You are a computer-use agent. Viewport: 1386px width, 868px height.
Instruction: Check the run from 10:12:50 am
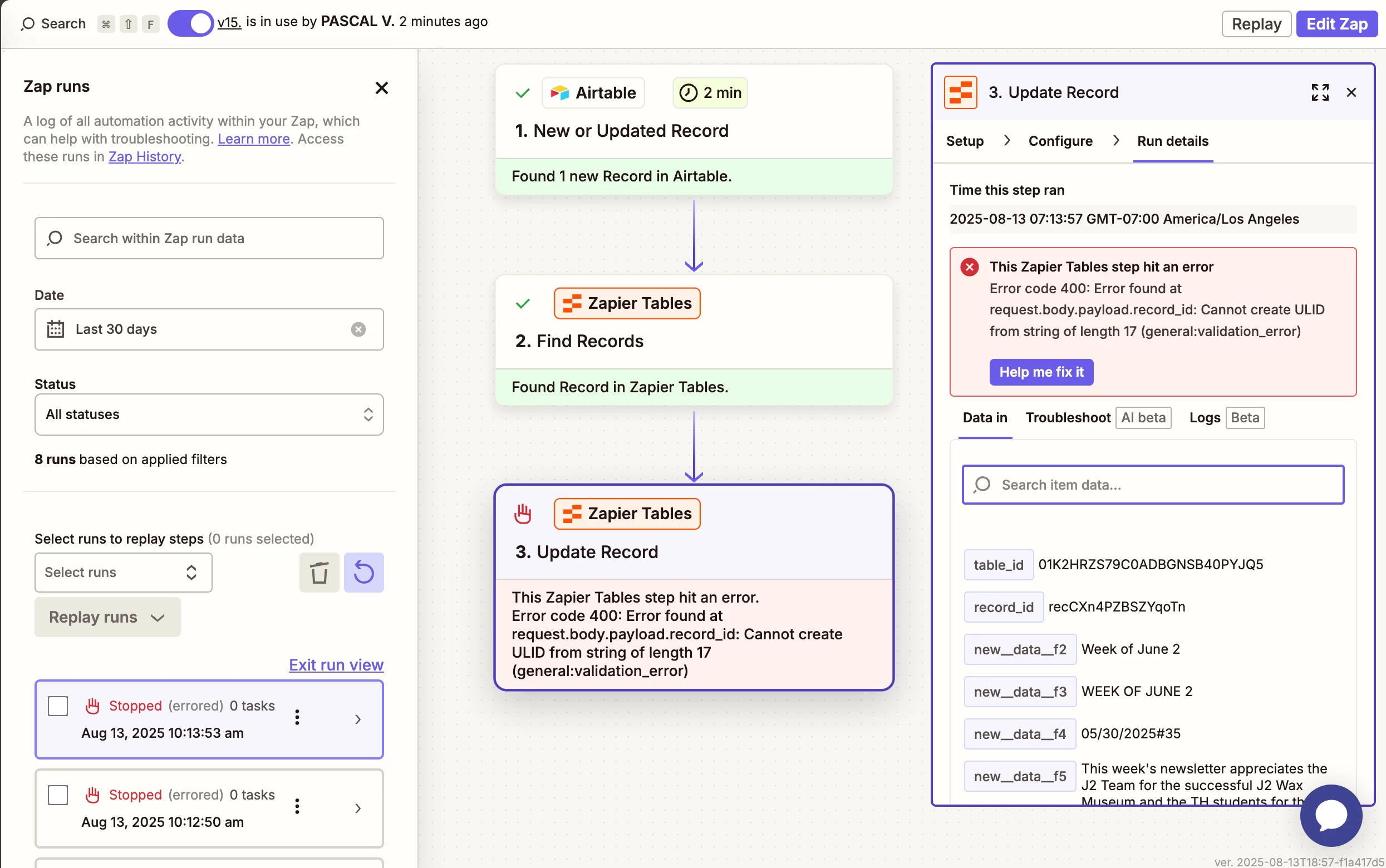58,795
